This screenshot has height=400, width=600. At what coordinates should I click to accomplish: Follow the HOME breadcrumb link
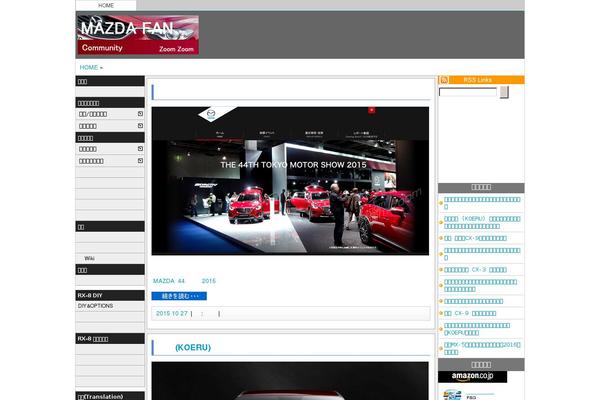89,67
